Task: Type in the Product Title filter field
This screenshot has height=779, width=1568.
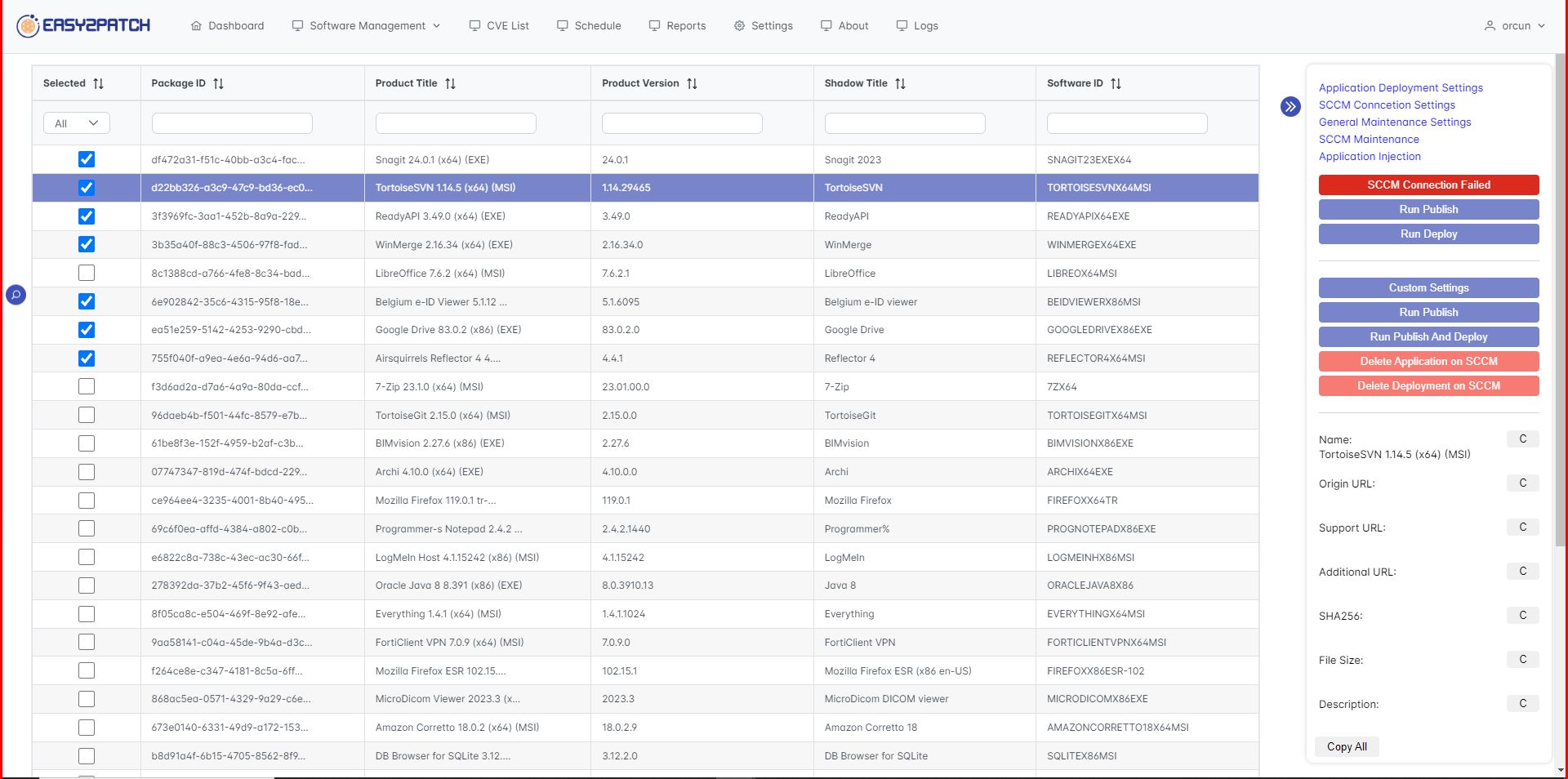Action: [x=456, y=122]
